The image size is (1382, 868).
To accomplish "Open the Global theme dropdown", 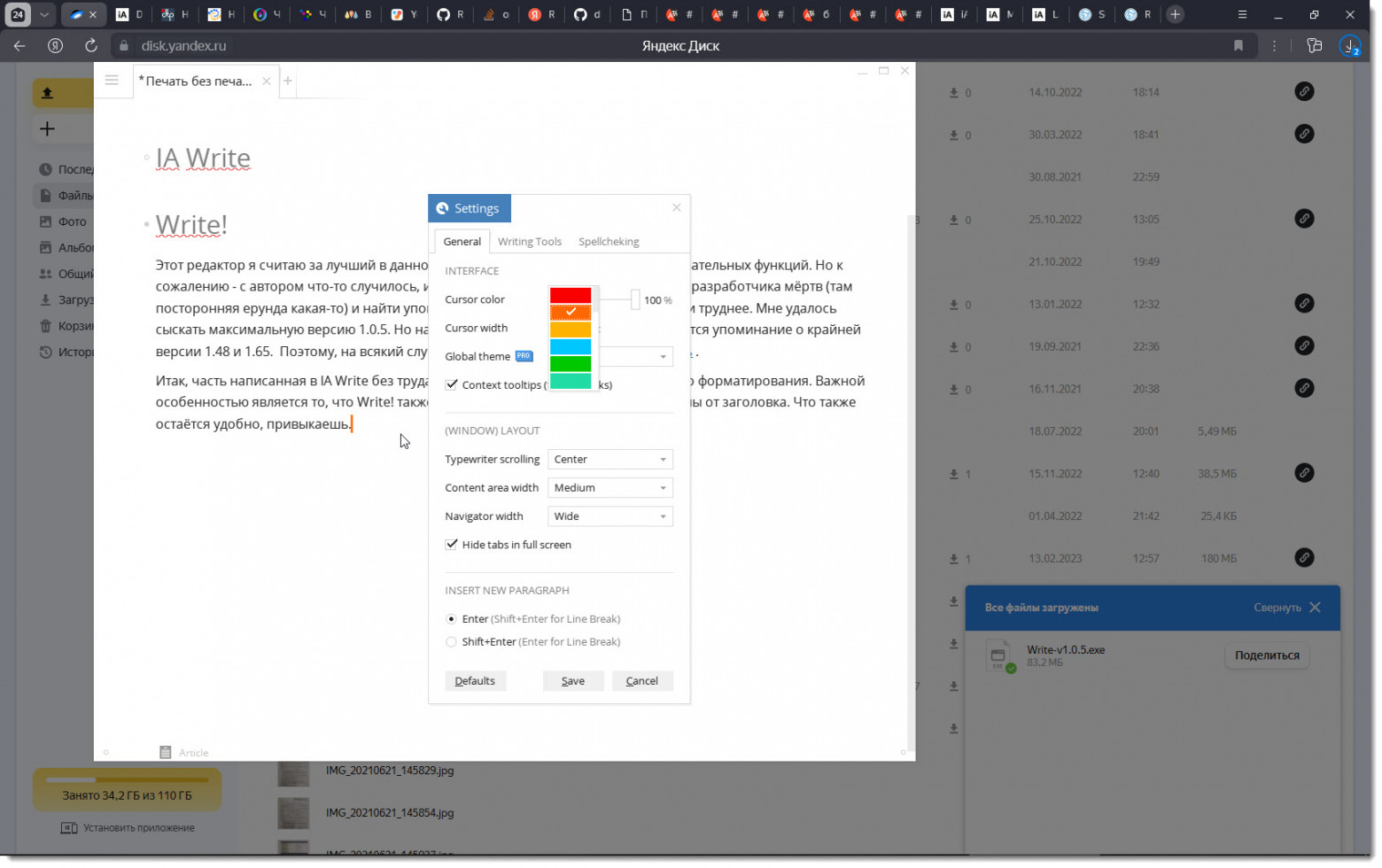I will [x=636, y=356].
